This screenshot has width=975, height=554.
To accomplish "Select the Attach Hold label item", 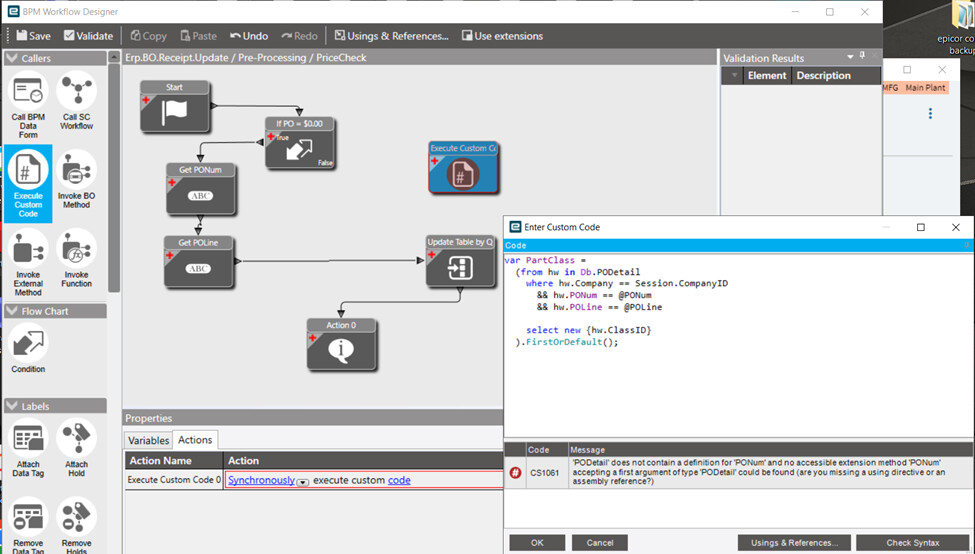I will (76, 448).
